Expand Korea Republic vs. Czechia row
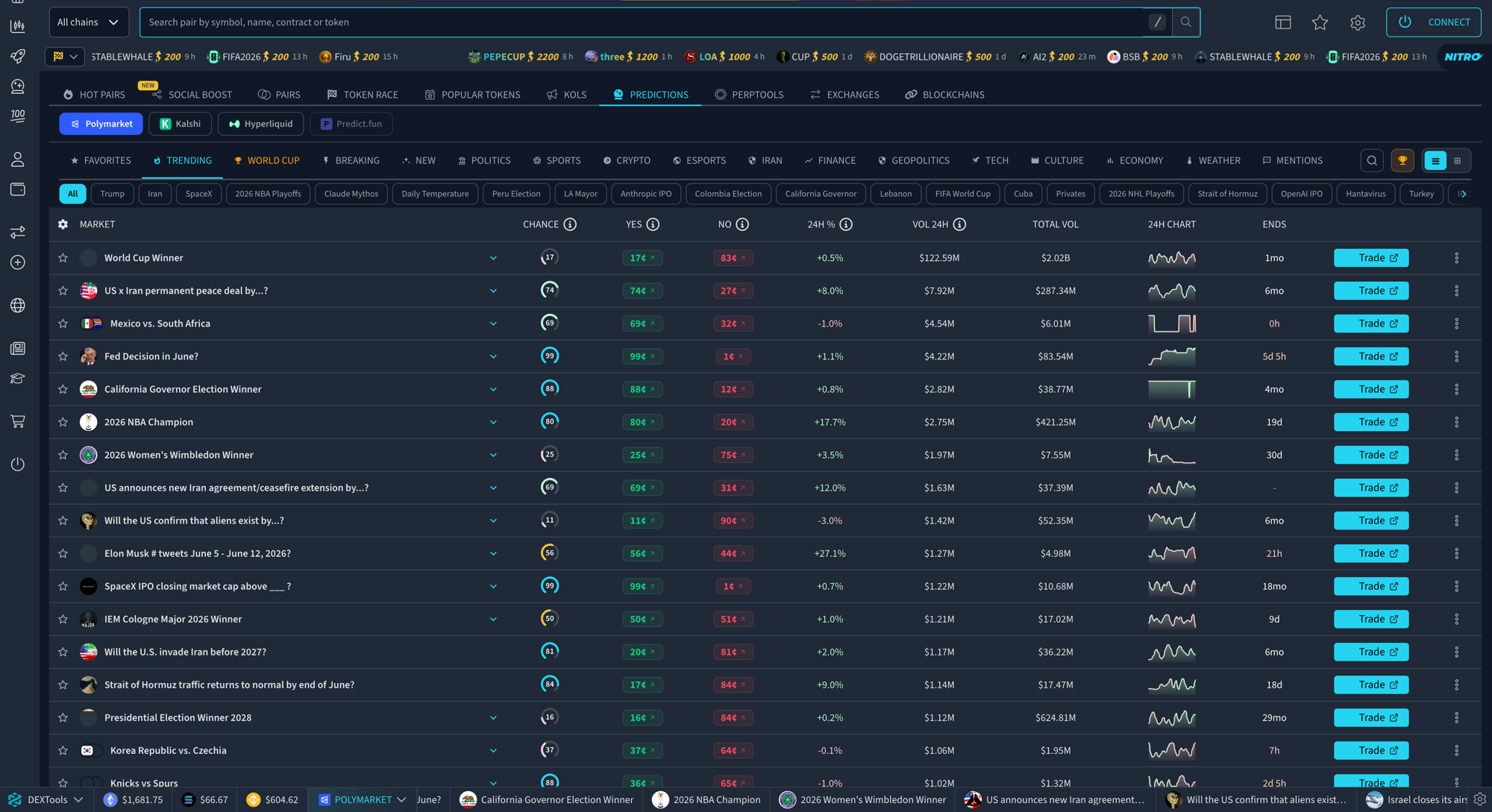 [493, 750]
